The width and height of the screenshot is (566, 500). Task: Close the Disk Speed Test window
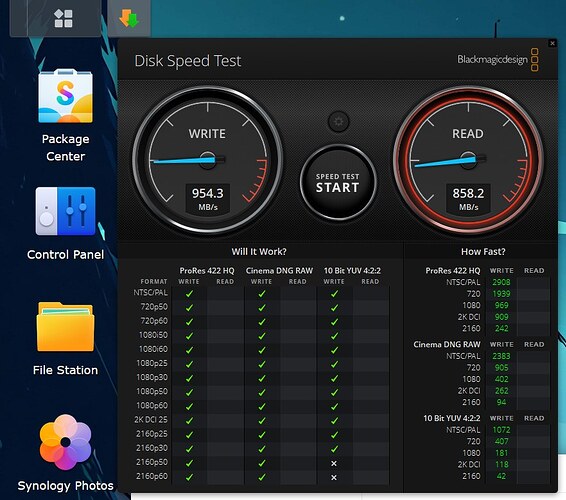point(552,43)
